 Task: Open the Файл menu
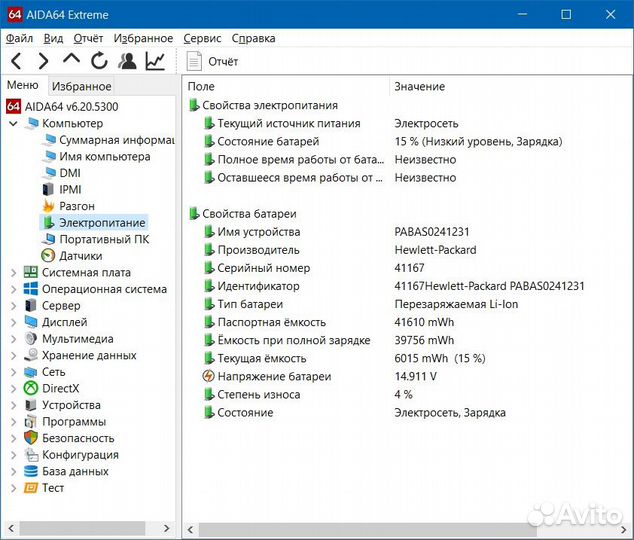click(19, 38)
